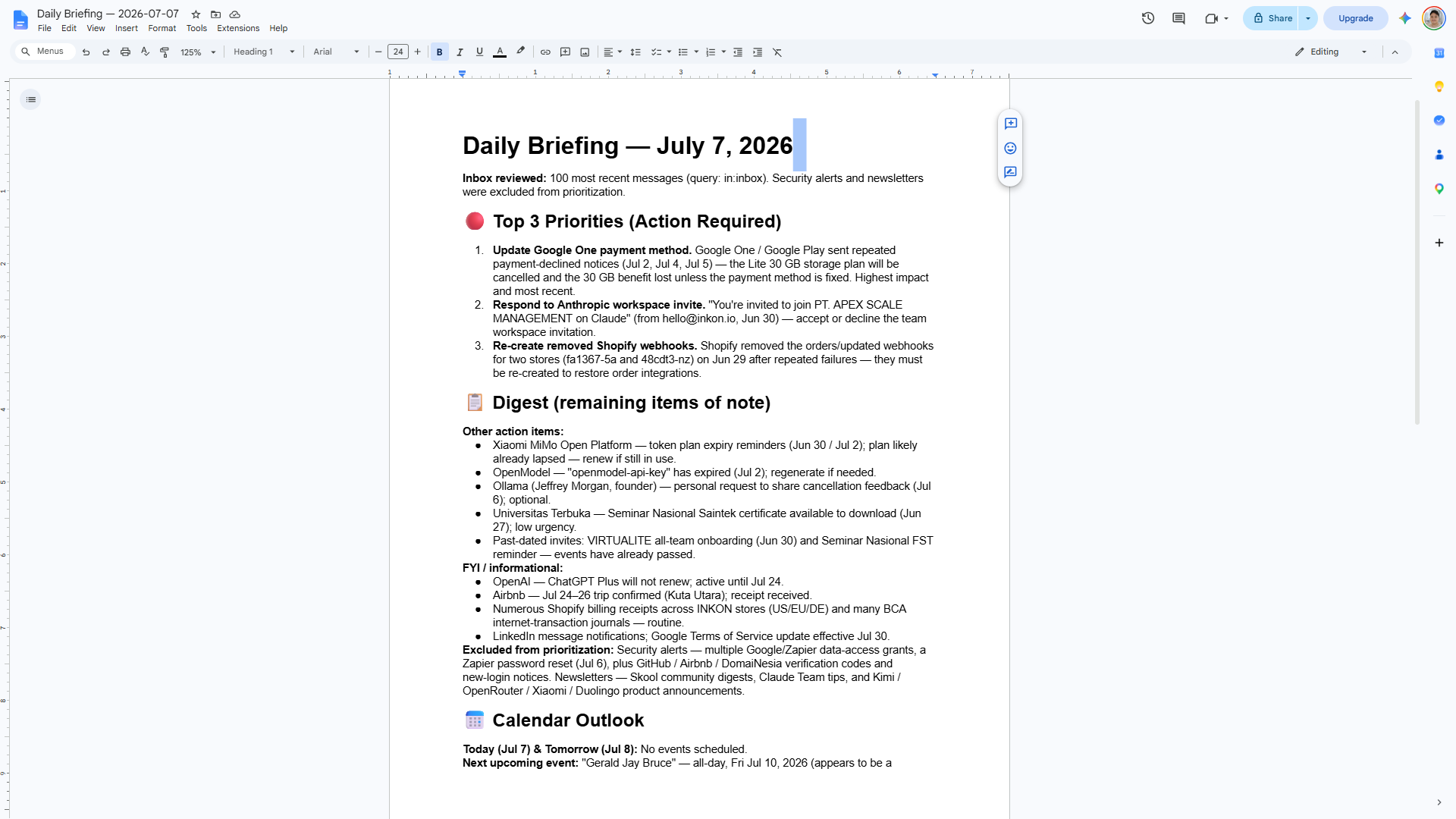Open the Edit menu
The height and width of the screenshot is (819, 1456).
click(x=69, y=28)
